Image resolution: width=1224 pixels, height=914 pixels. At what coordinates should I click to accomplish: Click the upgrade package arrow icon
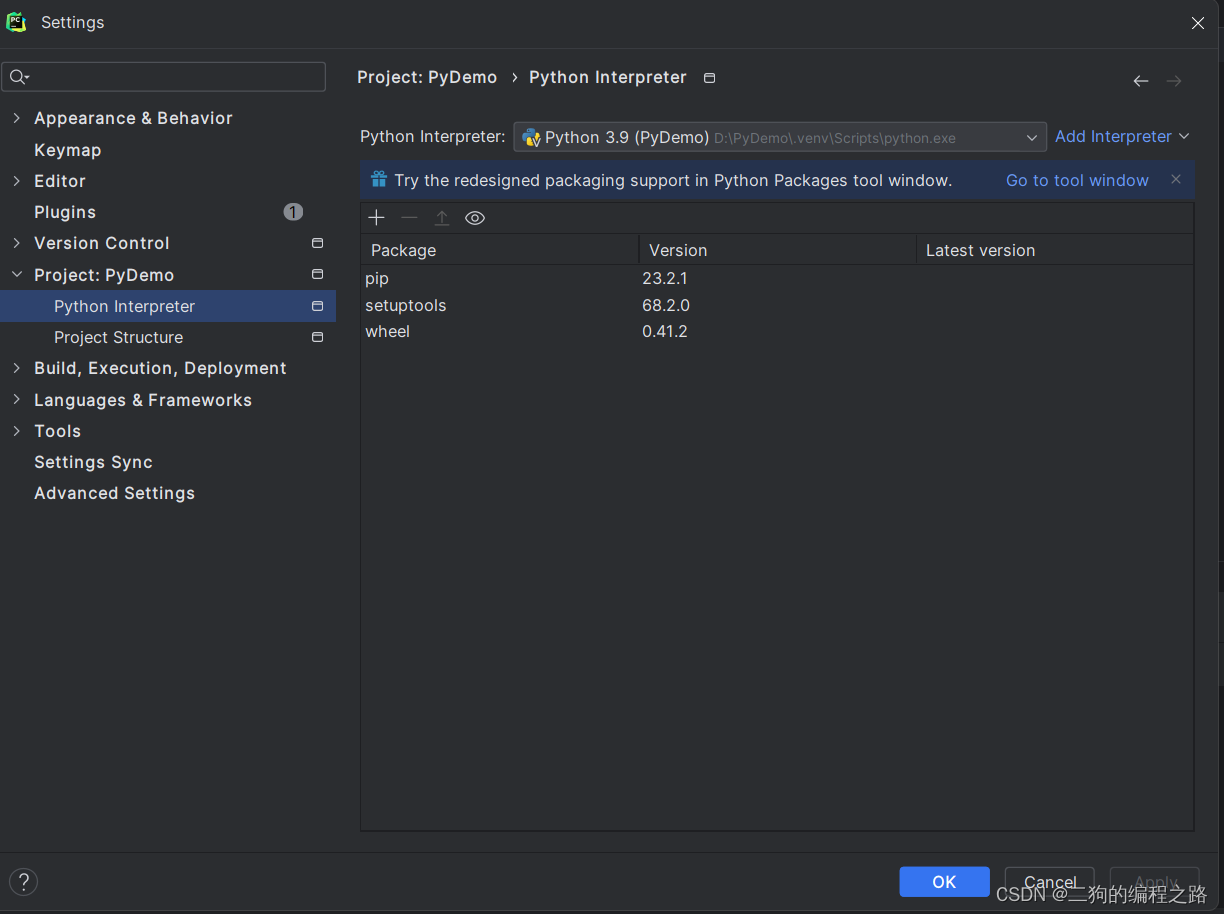[x=442, y=218]
